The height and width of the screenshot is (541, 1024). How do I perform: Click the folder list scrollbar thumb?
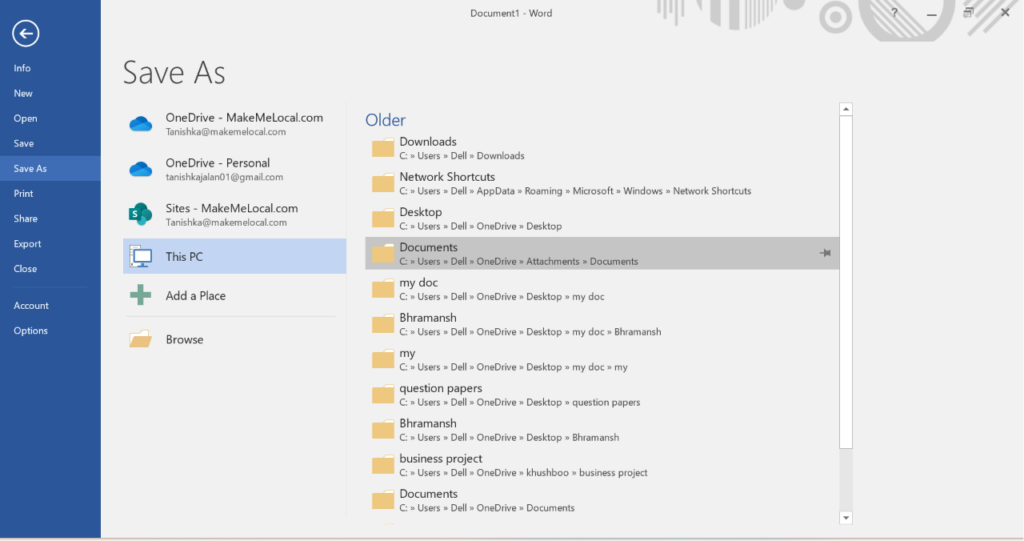pos(846,282)
